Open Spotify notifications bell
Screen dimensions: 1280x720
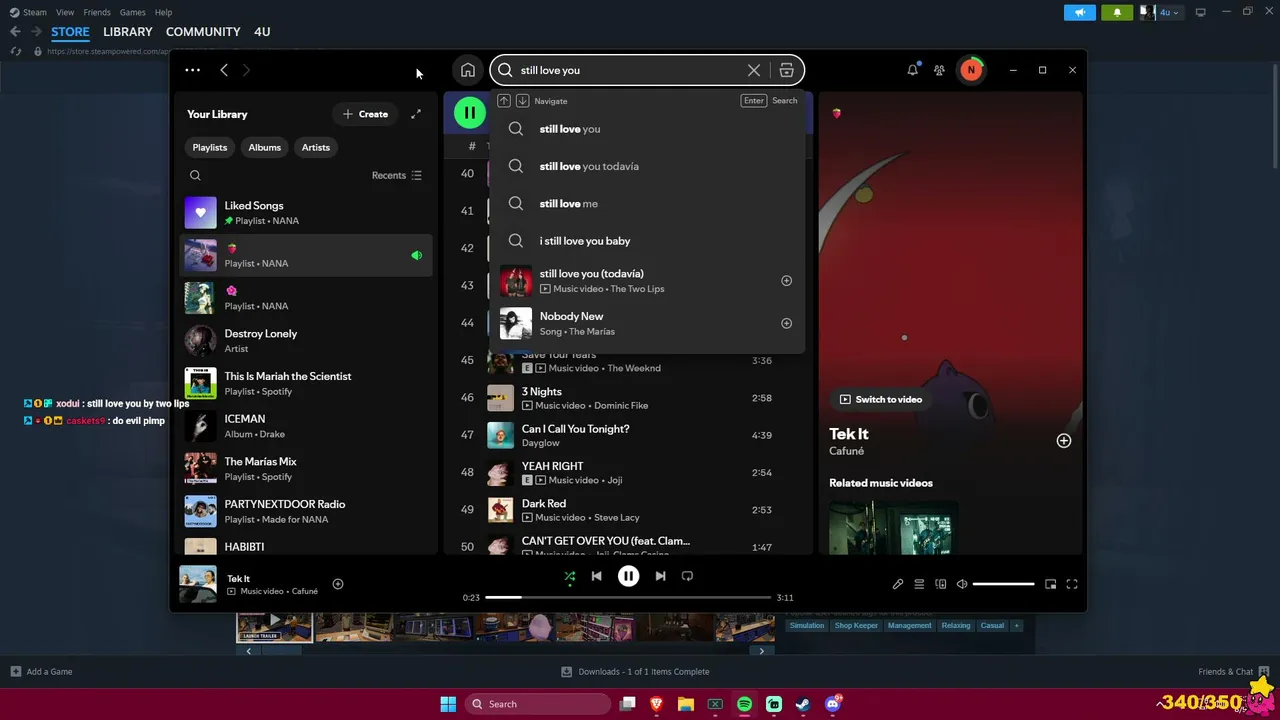point(912,70)
